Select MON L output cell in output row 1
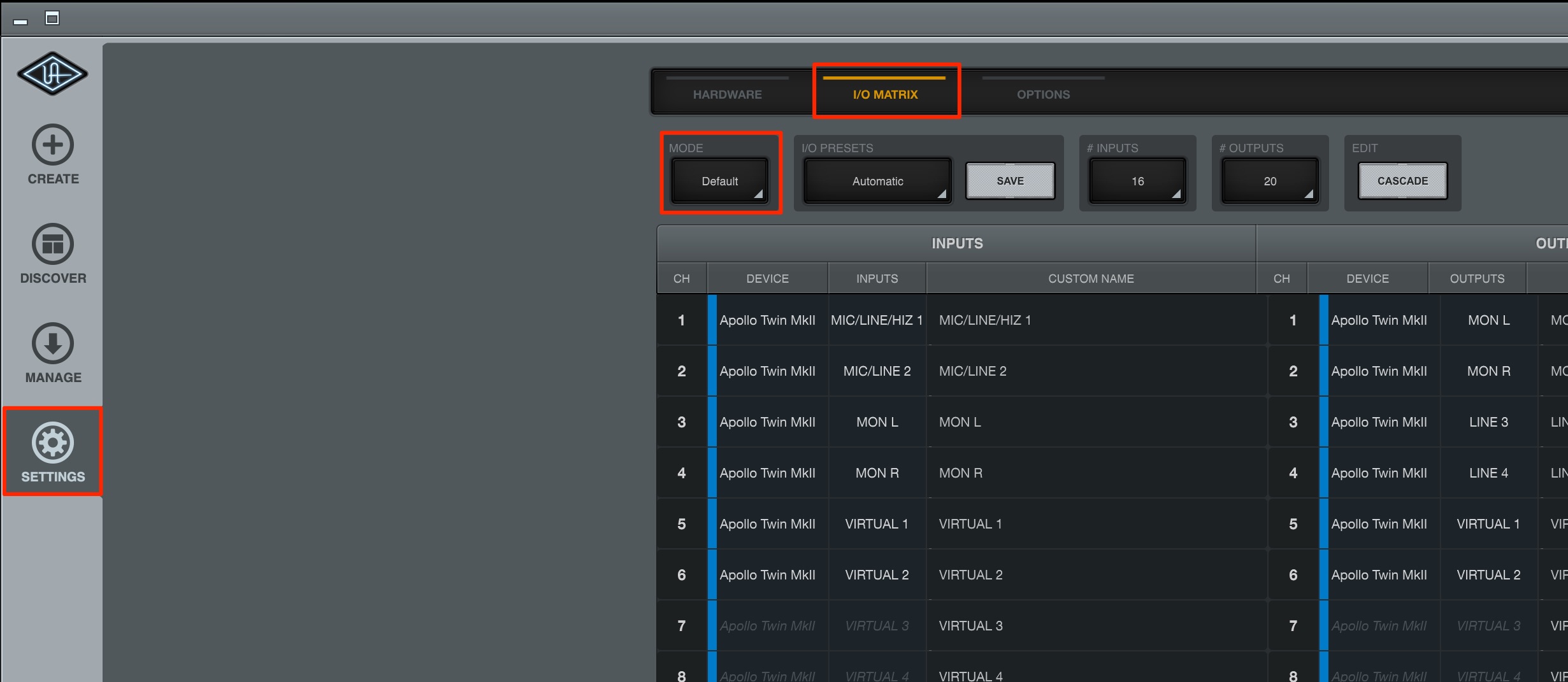 point(1488,320)
